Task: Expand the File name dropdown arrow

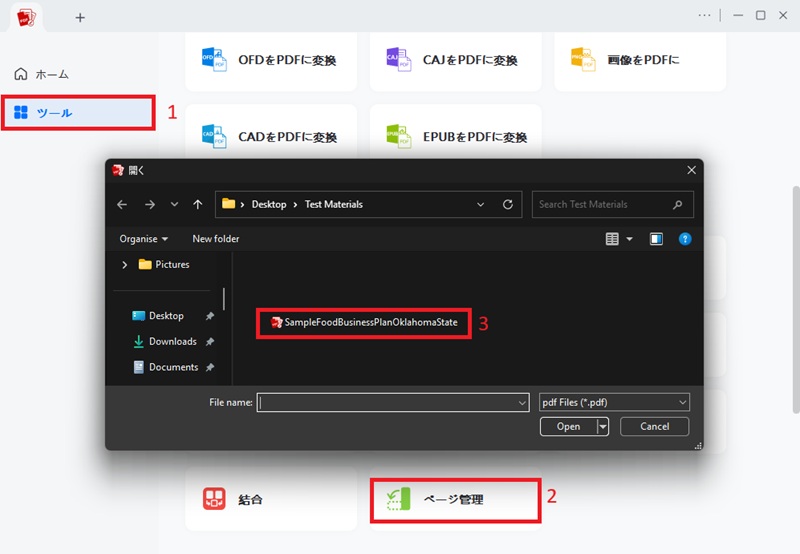Action: pyautogui.click(x=522, y=403)
